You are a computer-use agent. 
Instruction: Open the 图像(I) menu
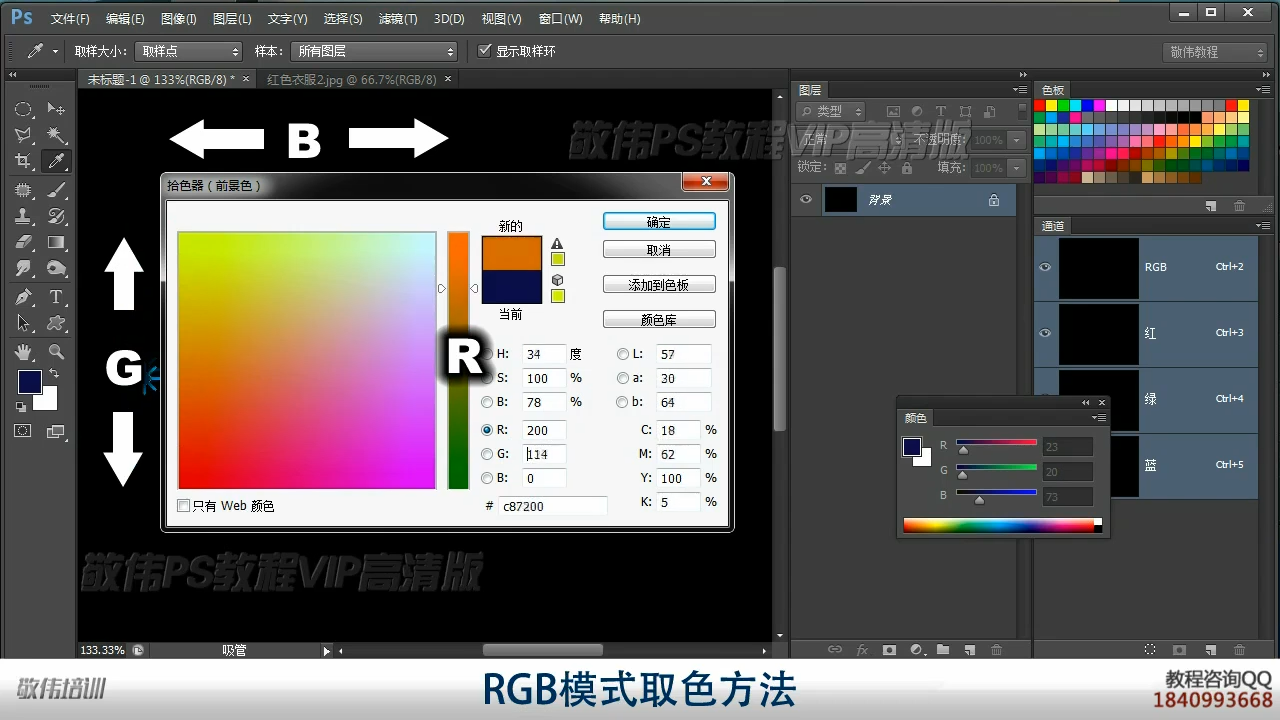tap(178, 19)
